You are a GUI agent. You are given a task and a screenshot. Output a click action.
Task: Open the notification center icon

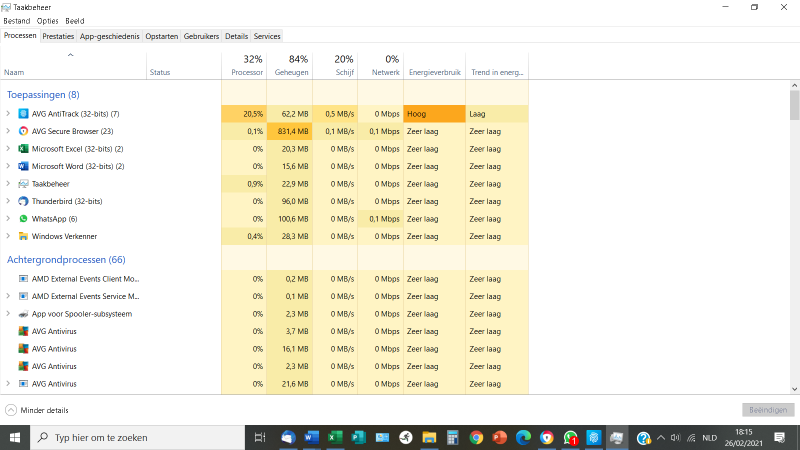point(779,437)
